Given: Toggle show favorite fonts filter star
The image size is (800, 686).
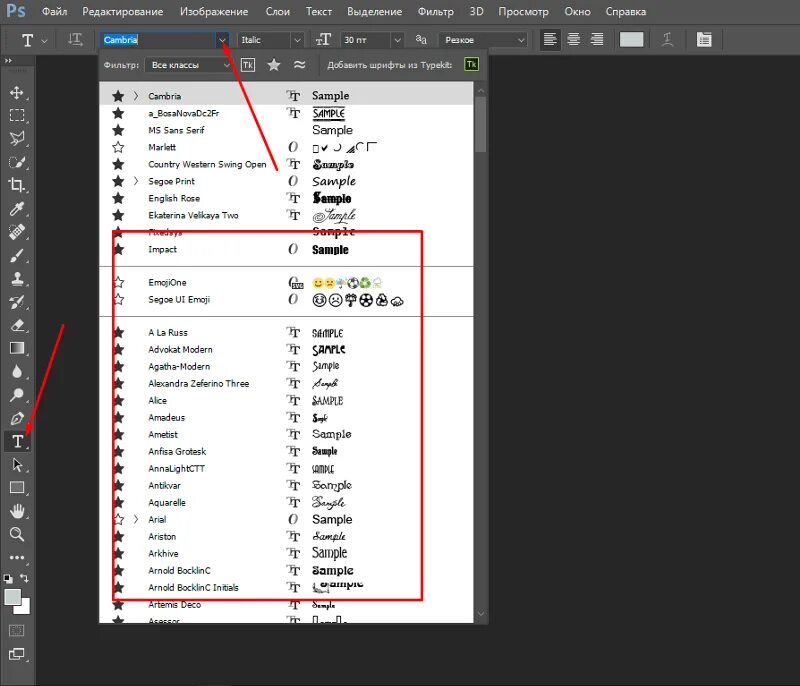Looking at the screenshot, I should [274, 65].
